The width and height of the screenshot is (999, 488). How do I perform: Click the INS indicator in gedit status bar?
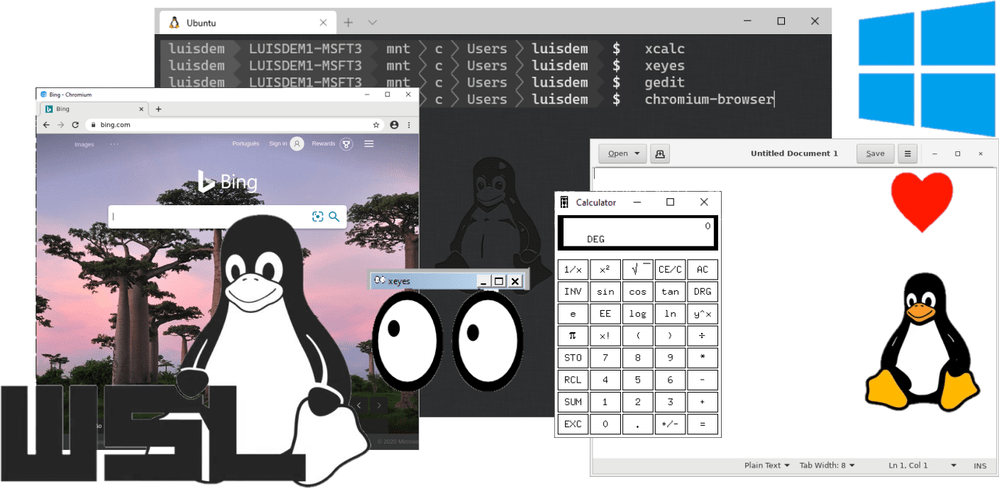pyautogui.click(x=980, y=466)
